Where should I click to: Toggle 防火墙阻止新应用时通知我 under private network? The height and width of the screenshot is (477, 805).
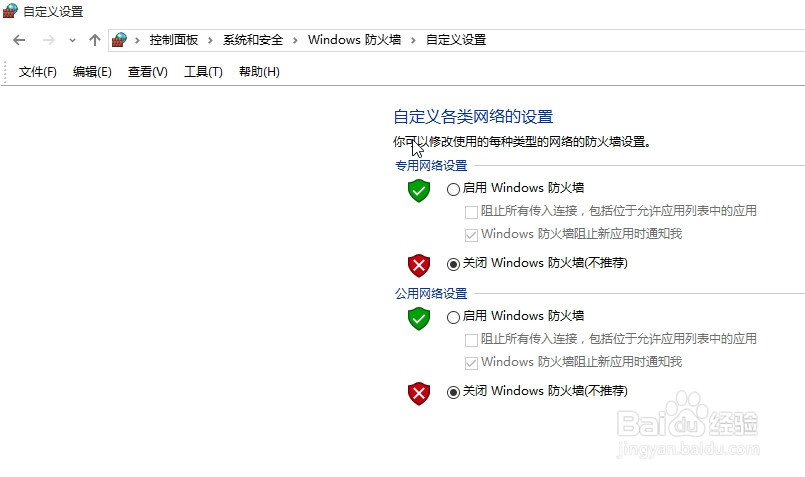click(471, 235)
